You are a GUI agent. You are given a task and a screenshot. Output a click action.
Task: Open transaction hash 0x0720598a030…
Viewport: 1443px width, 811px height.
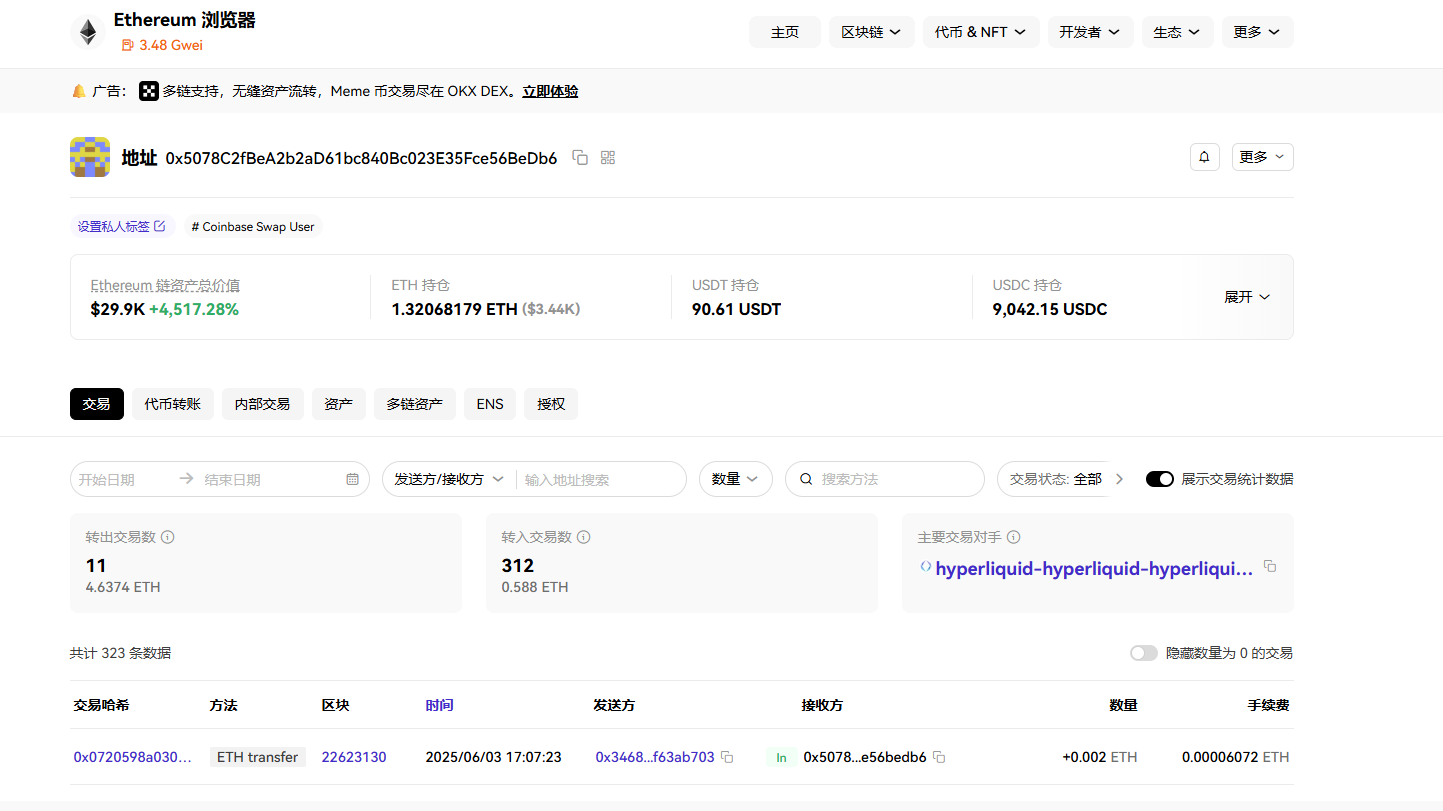tap(132, 757)
